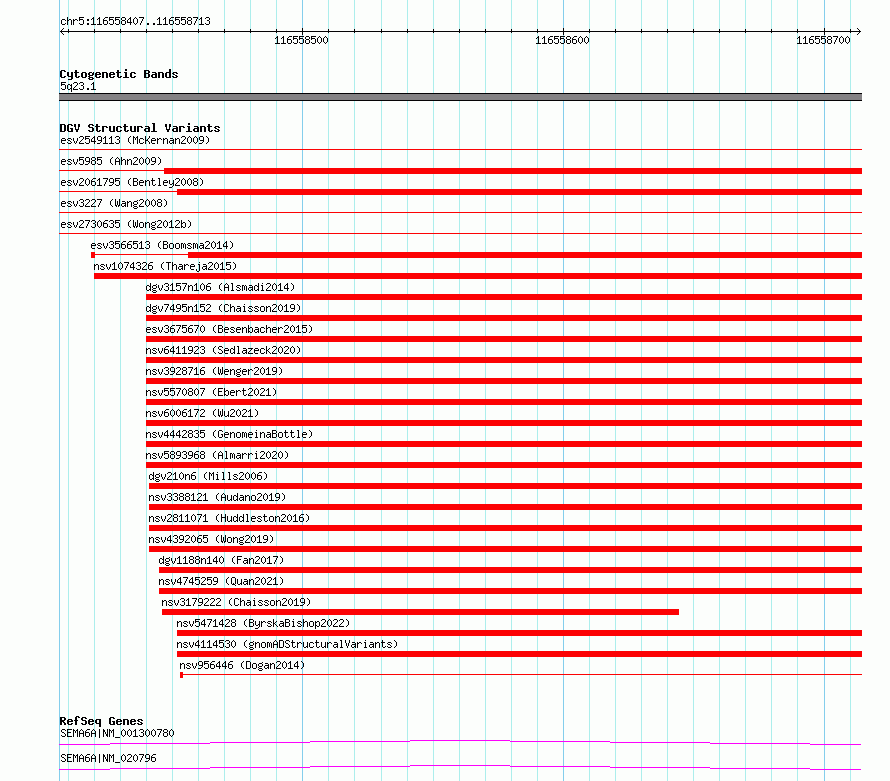Click nsv3179222 (Chaisson2019) variant label
890x781 pixels.
[236, 602]
